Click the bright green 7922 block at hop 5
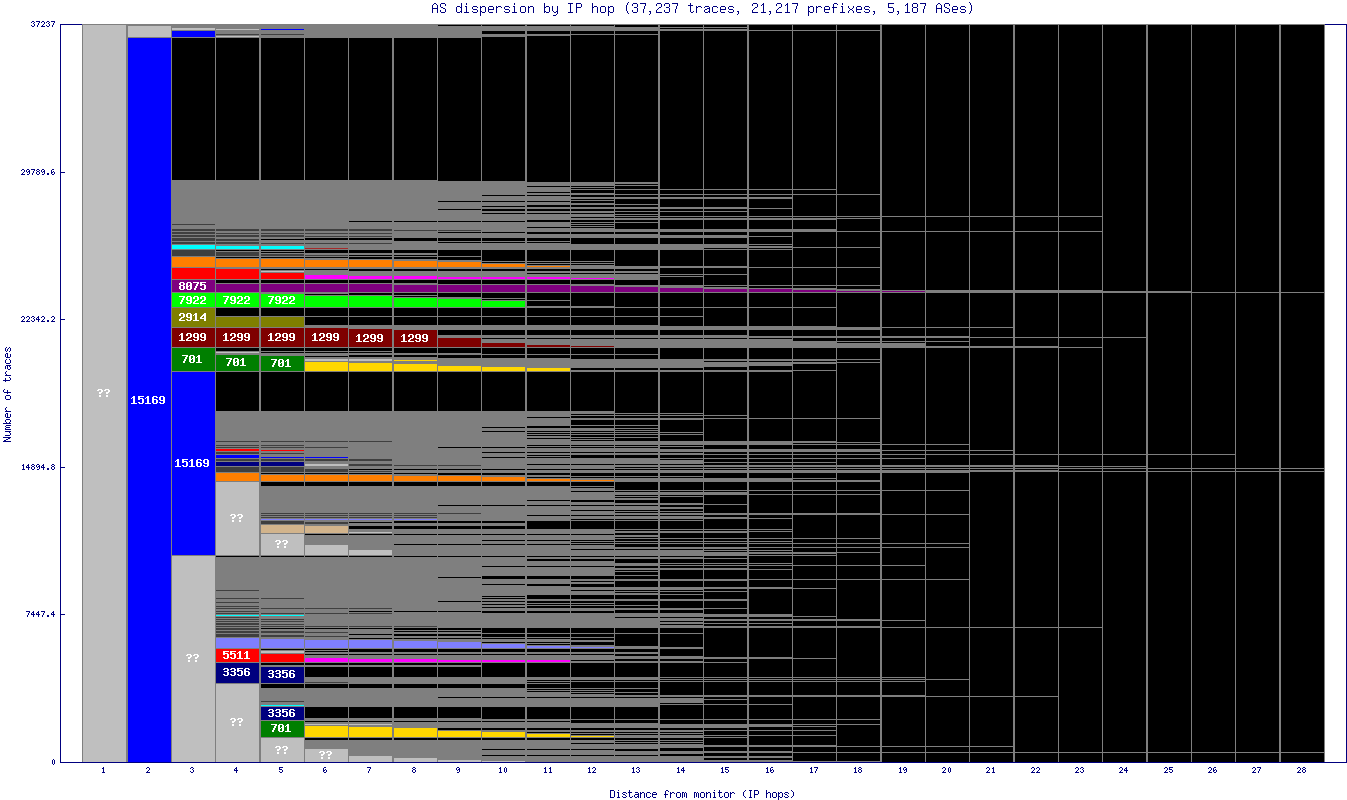 click(x=281, y=300)
